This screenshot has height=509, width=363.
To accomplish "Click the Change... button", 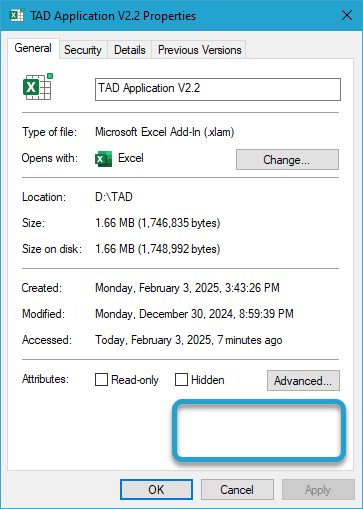I will point(287,160).
